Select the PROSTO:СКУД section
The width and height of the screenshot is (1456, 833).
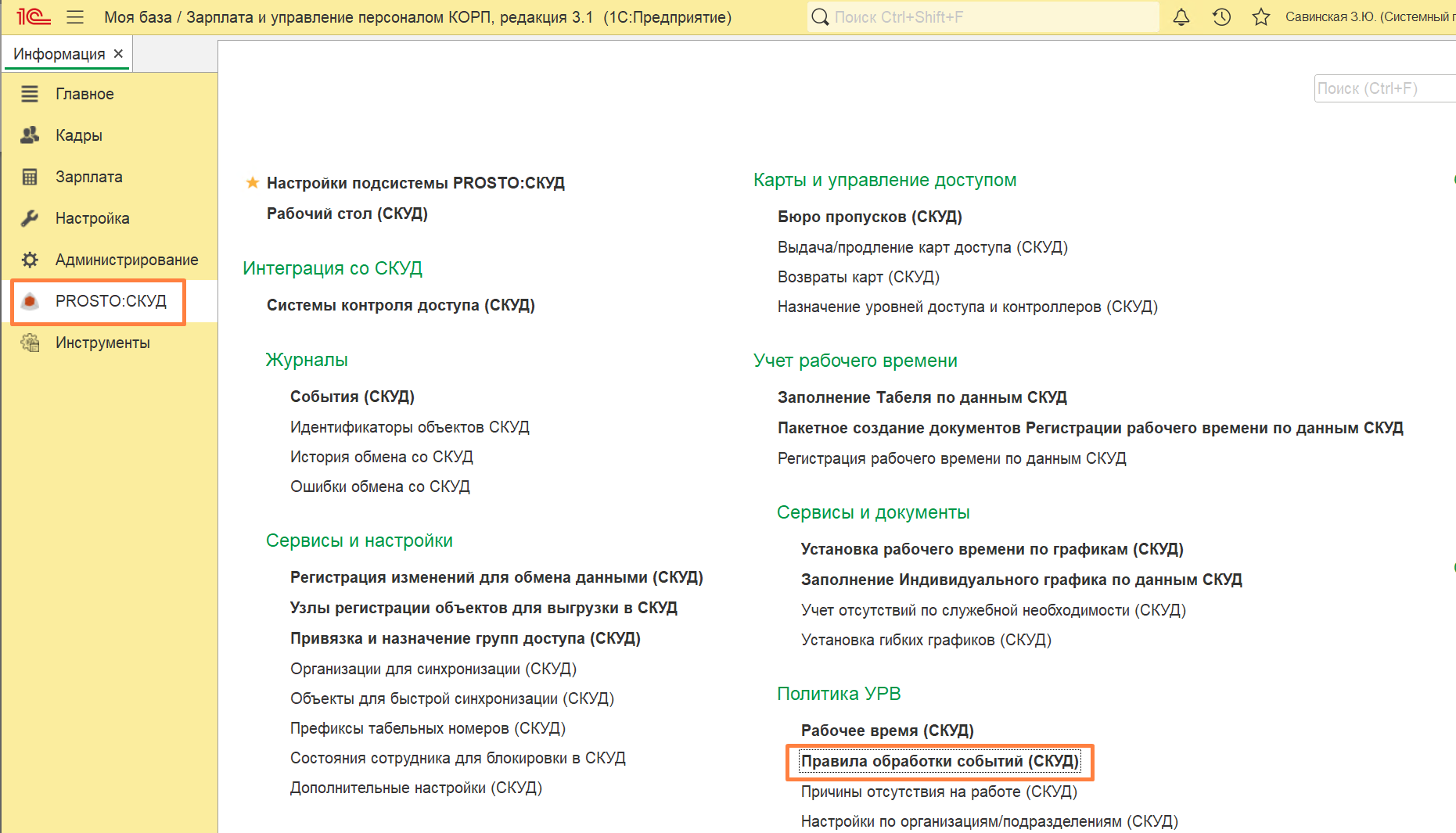(111, 301)
